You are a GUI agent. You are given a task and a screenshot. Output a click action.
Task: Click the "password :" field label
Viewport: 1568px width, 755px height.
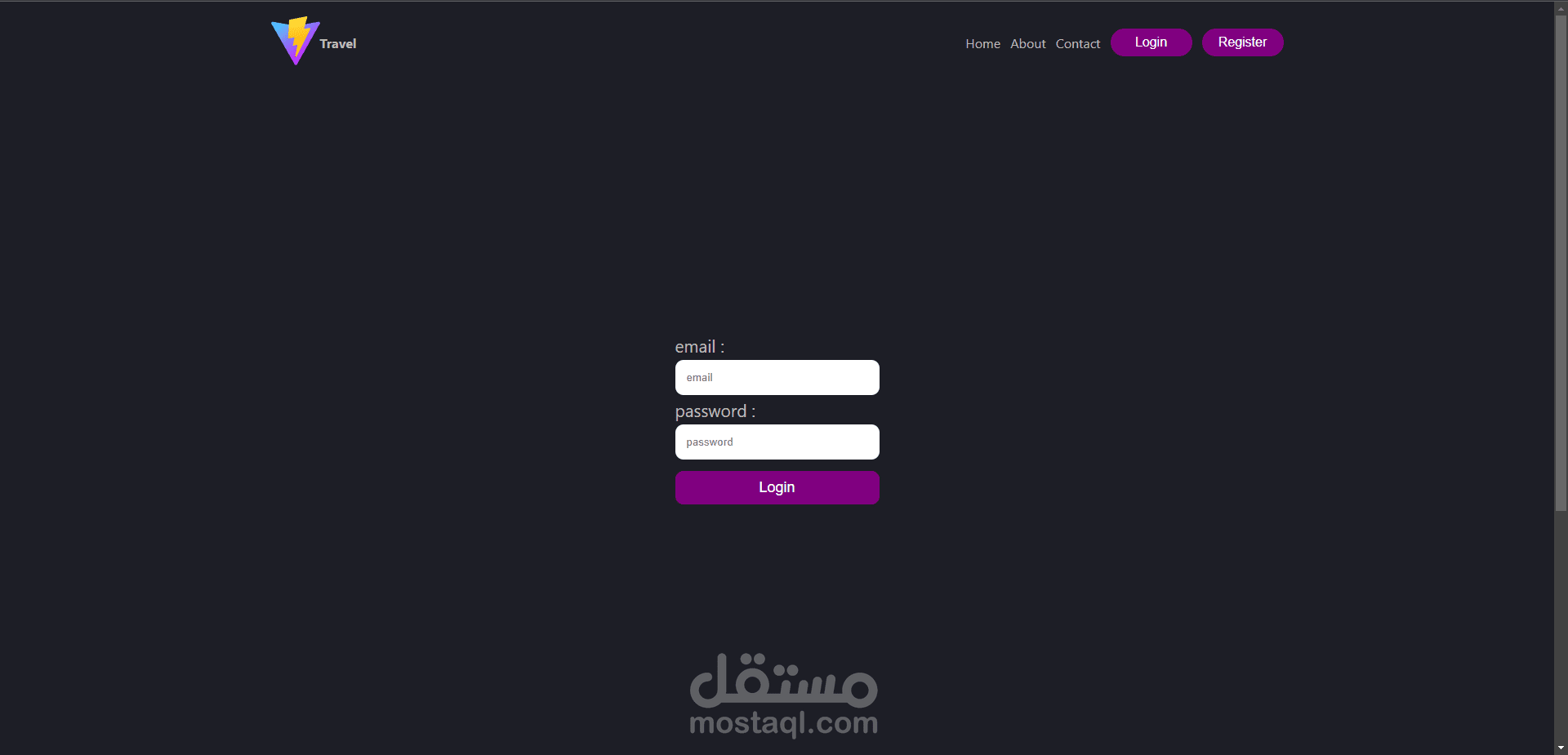[715, 411]
